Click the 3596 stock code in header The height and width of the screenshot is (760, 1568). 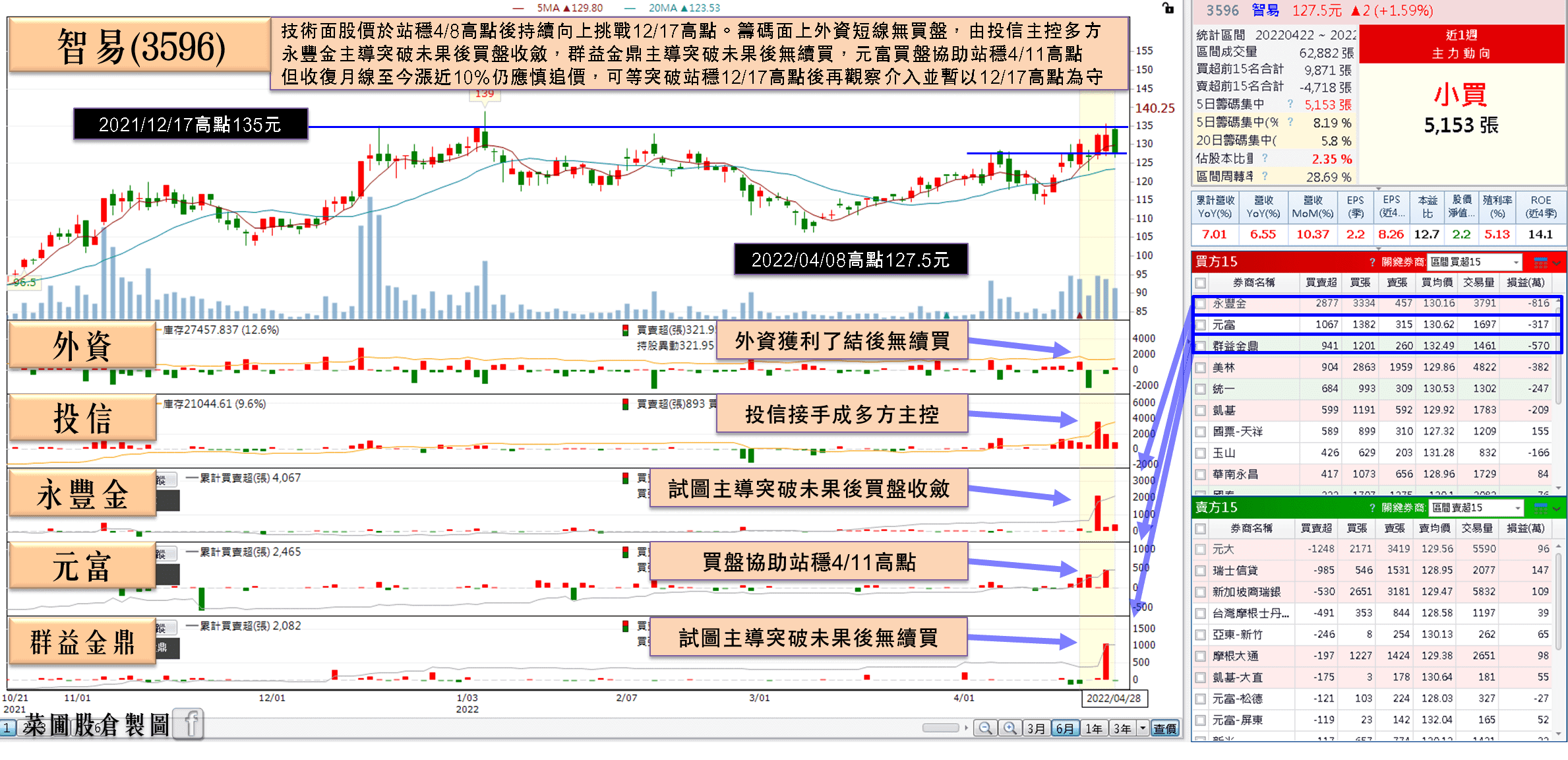[1222, 11]
